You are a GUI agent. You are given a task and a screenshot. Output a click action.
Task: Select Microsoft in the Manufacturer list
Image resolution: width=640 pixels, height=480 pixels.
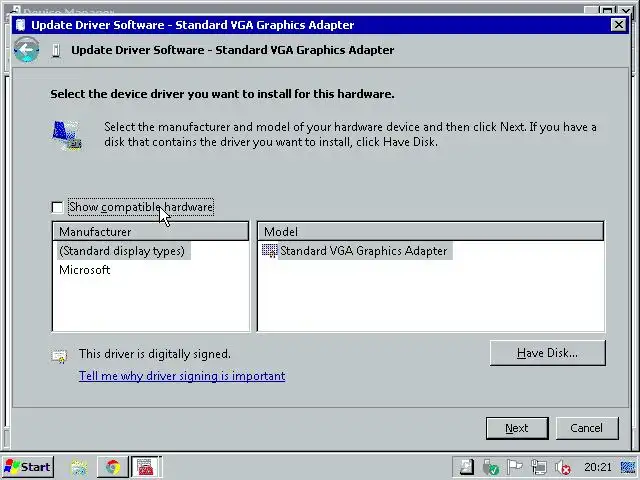(84, 270)
